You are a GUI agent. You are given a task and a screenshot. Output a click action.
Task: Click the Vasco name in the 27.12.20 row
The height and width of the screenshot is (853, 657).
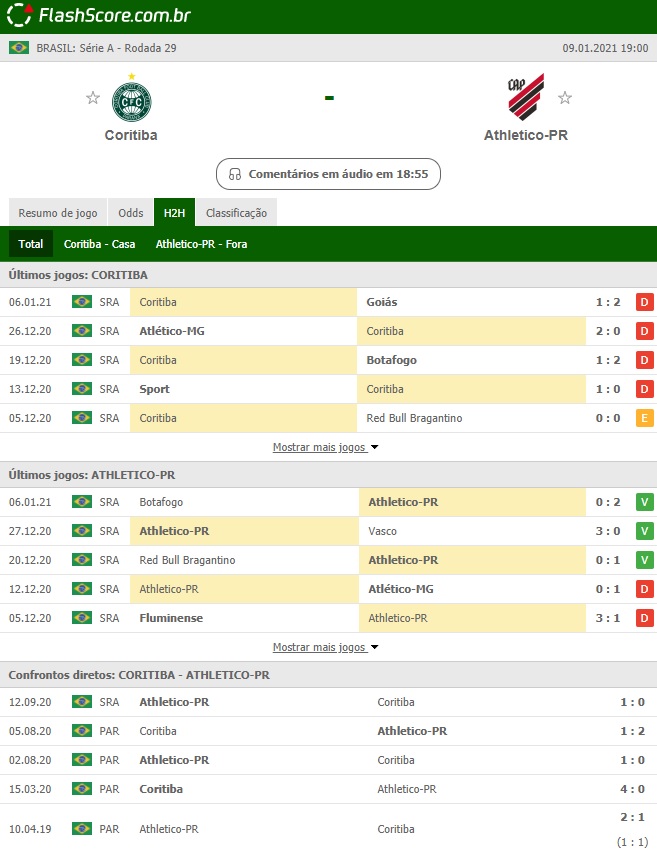(382, 531)
